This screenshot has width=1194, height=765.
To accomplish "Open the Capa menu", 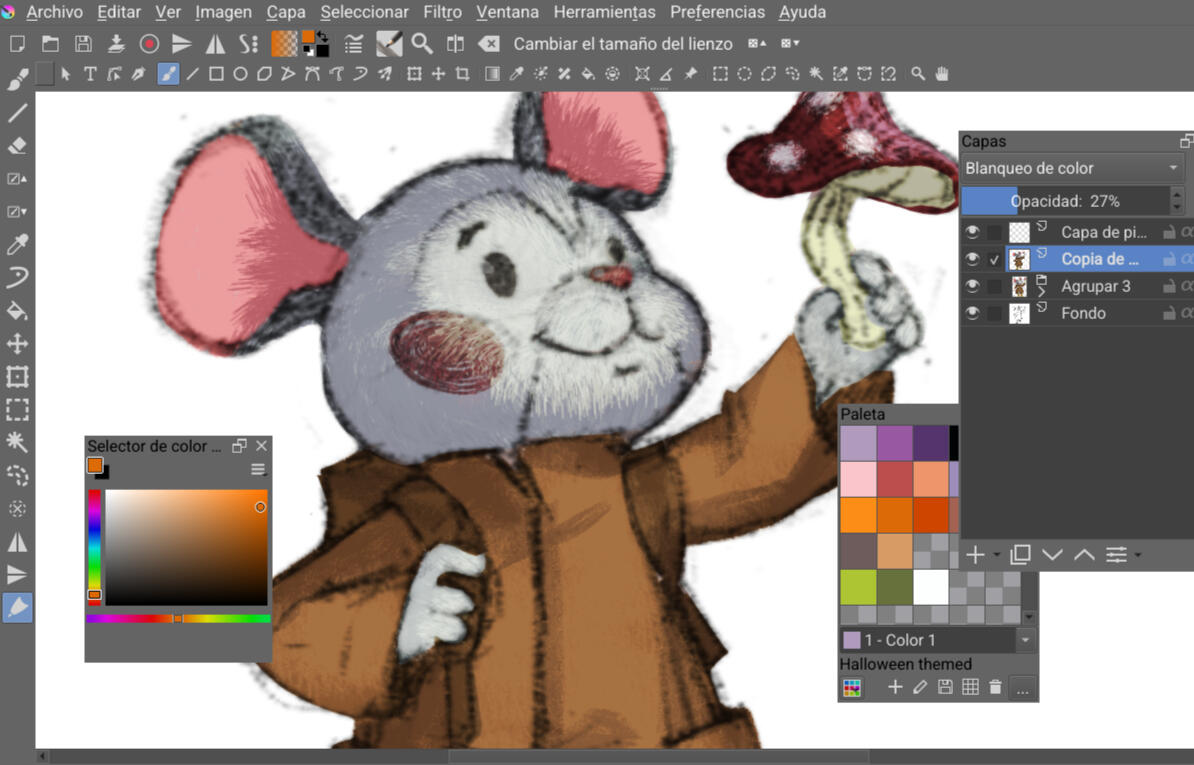I will pyautogui.click(x=286, y=12).
